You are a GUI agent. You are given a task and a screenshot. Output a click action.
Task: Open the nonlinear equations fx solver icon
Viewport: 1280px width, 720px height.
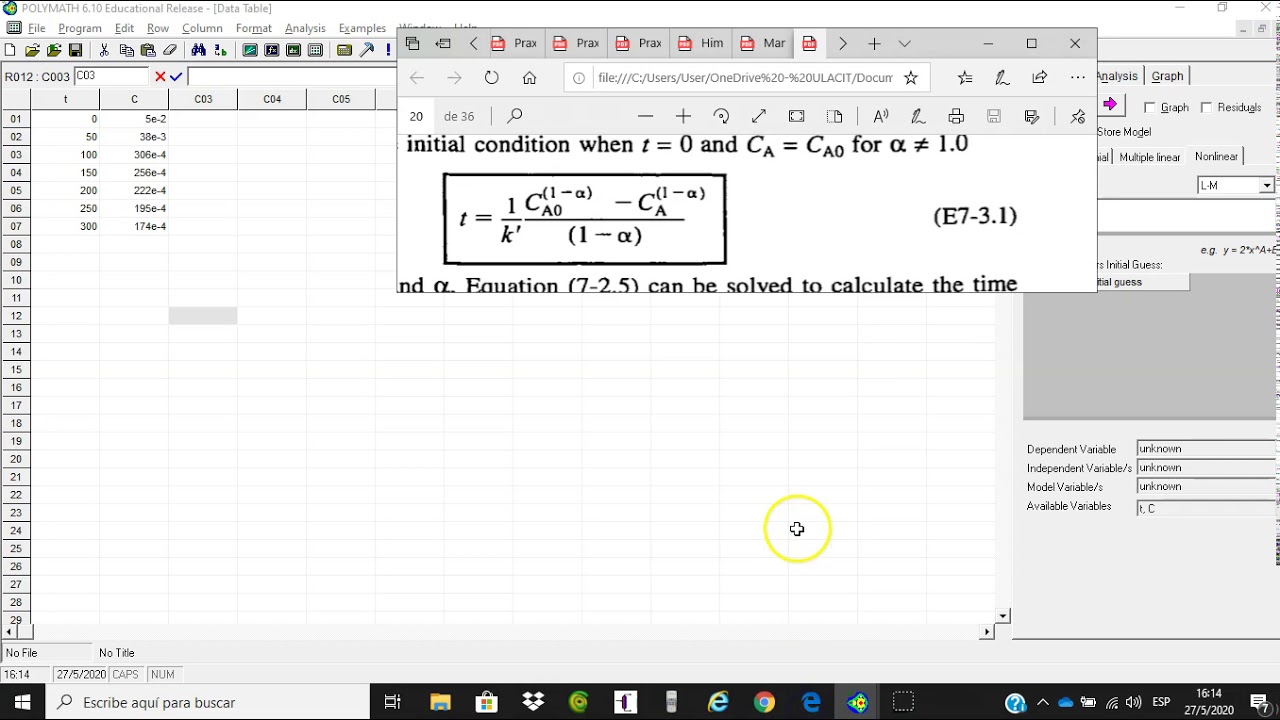pyautogui.click(x=271, y=50)
